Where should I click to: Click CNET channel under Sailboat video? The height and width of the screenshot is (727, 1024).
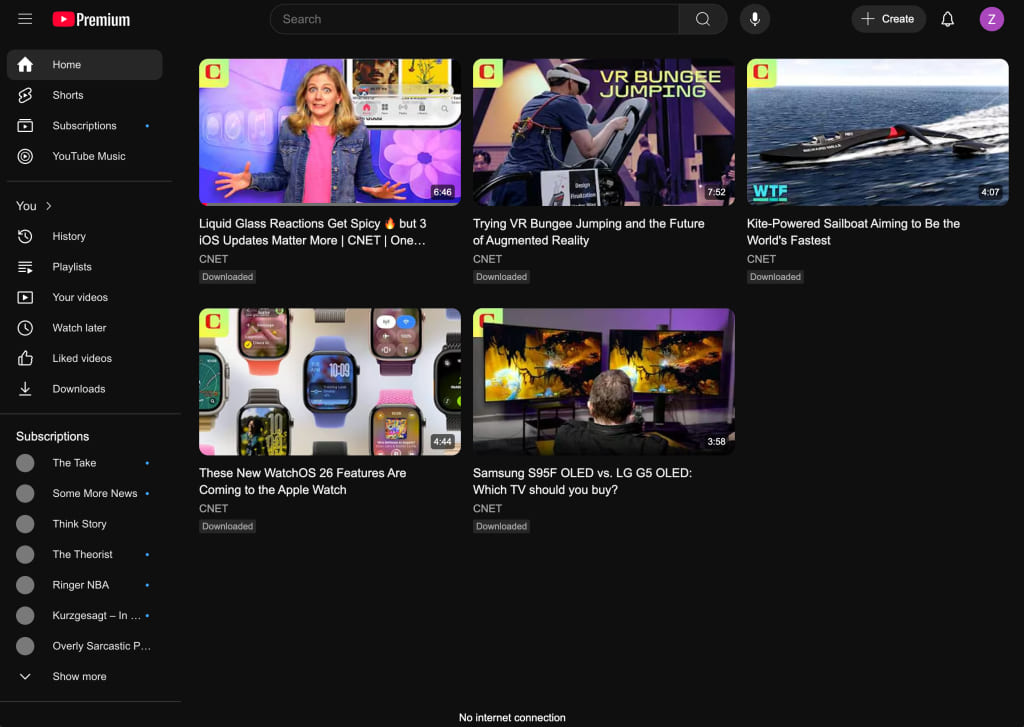pos(761,259)
